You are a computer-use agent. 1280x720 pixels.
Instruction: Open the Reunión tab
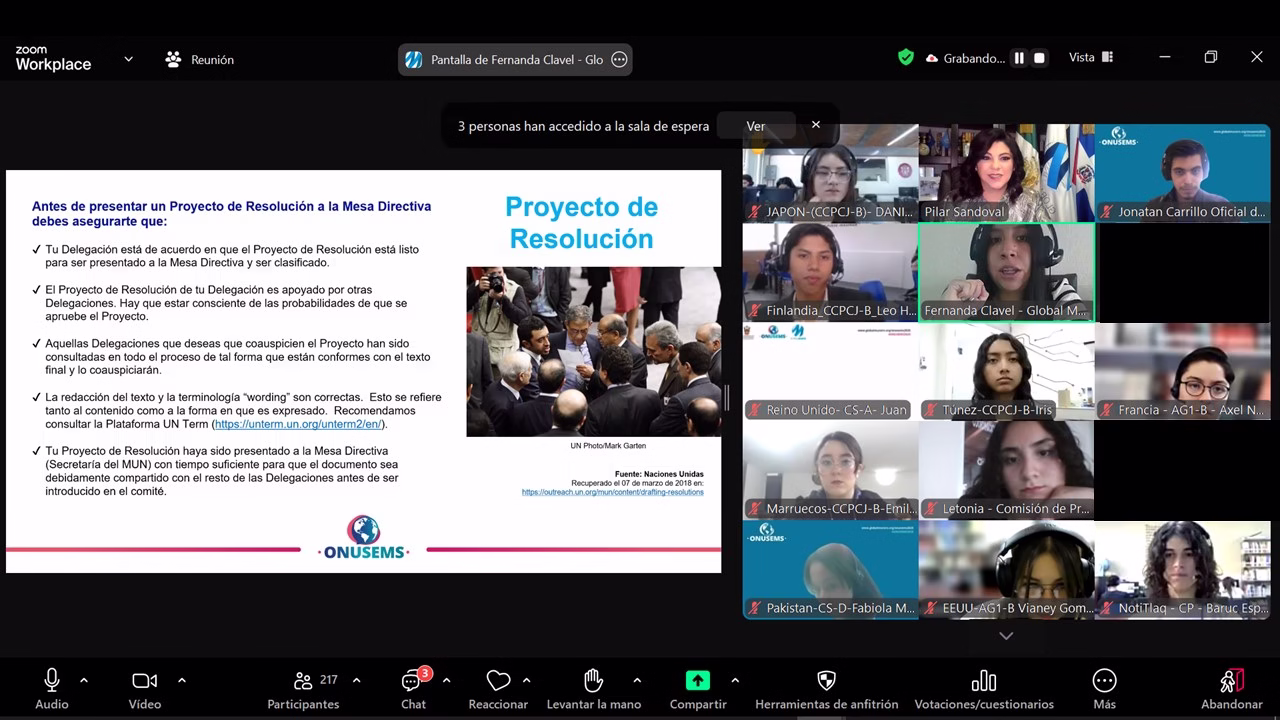[x=200, y=60]
